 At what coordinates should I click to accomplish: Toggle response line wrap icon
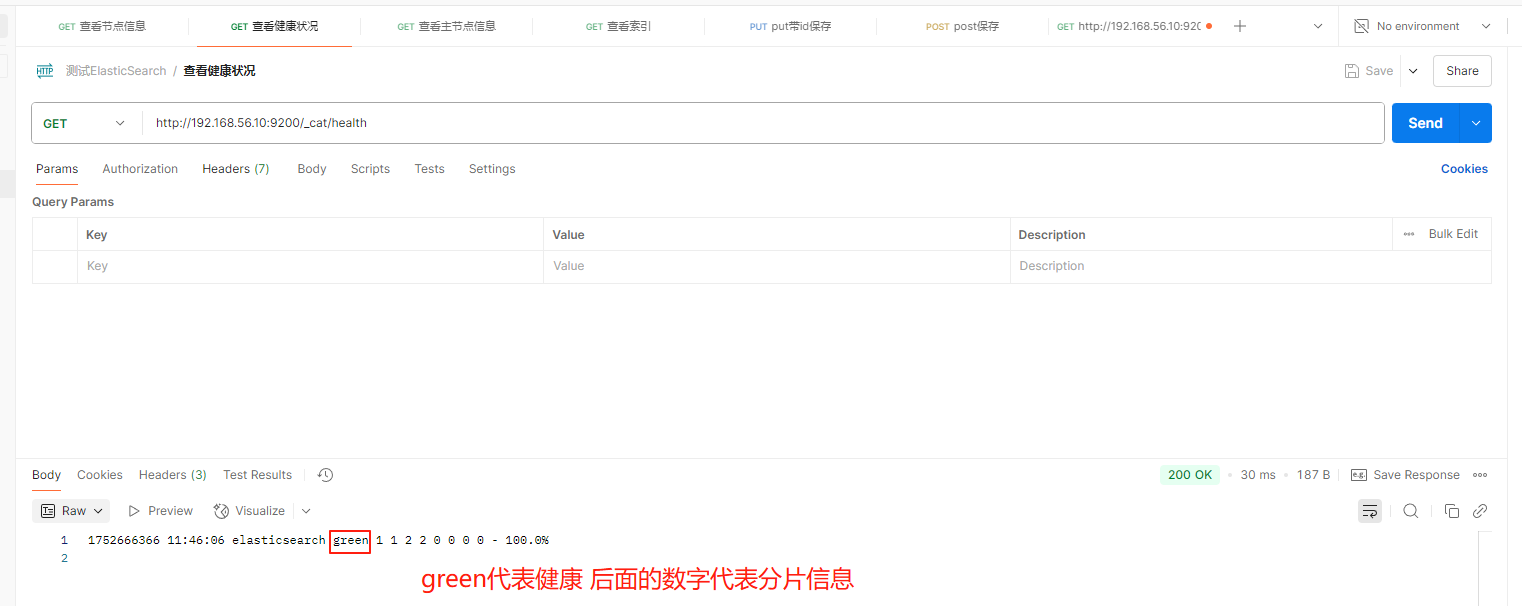(x=1370, y=511)
